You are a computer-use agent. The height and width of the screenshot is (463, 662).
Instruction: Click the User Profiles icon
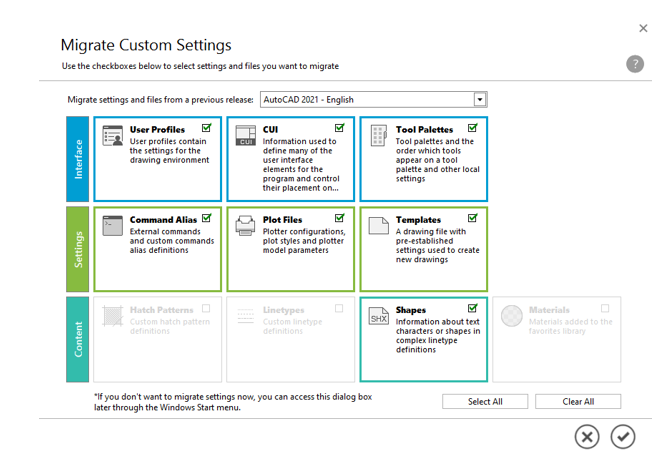(113, 136)
